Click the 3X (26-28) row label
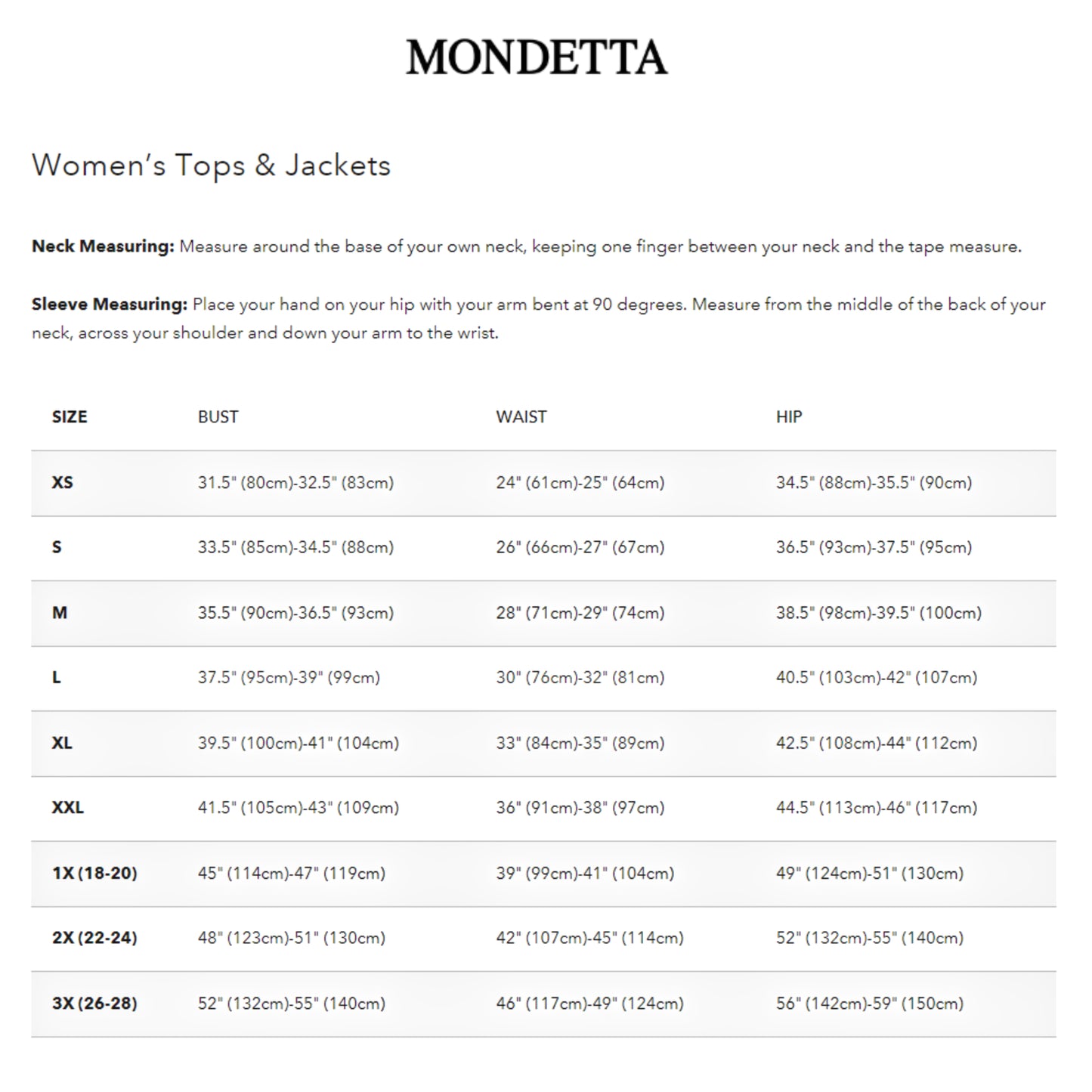This screenshot has height=1092, width=1092. click(x=94, y=1004)
